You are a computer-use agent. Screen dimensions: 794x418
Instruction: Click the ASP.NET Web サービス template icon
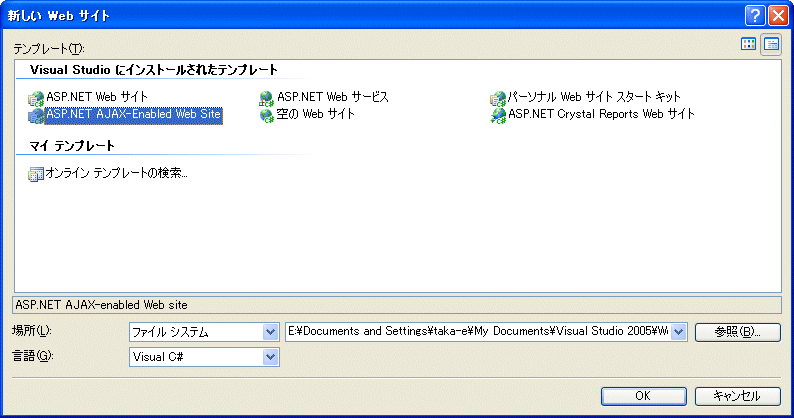click(266, 98)
